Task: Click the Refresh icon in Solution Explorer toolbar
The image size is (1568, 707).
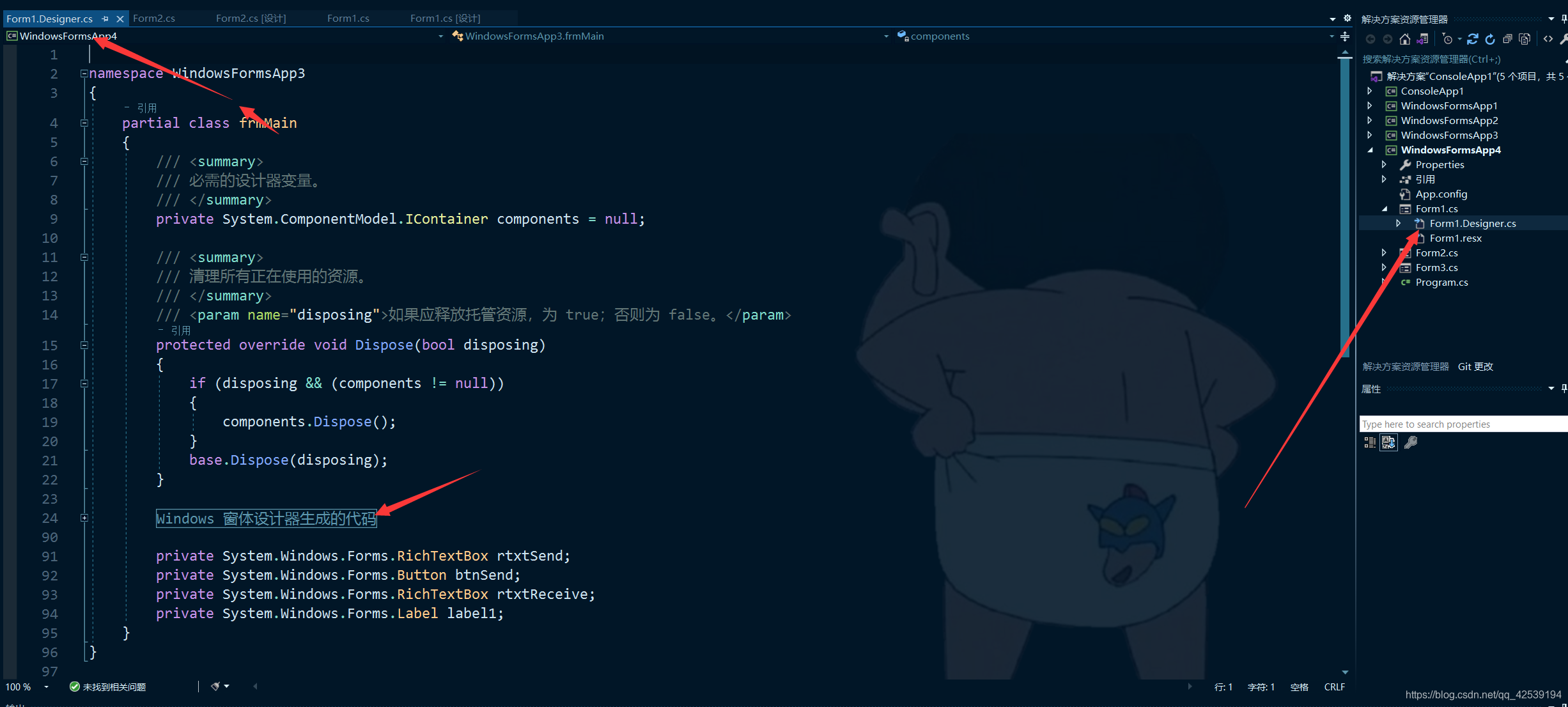Action: click(x=1490, y=40)
